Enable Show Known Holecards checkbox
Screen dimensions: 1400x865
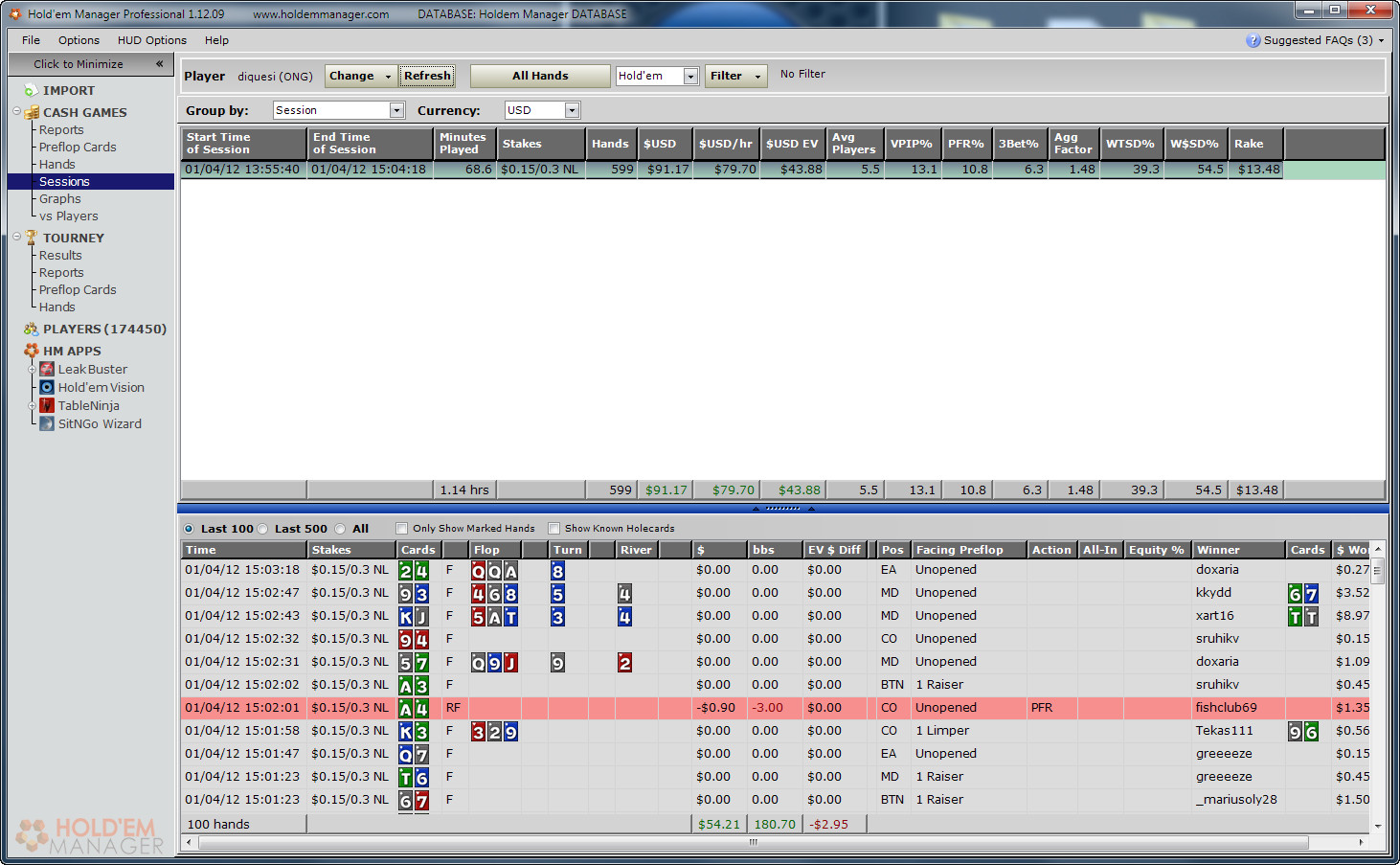pos(553,529)
